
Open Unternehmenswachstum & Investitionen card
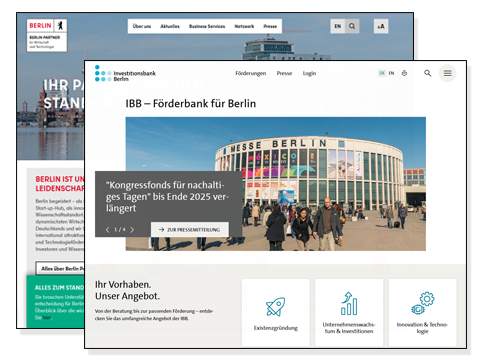349,312
